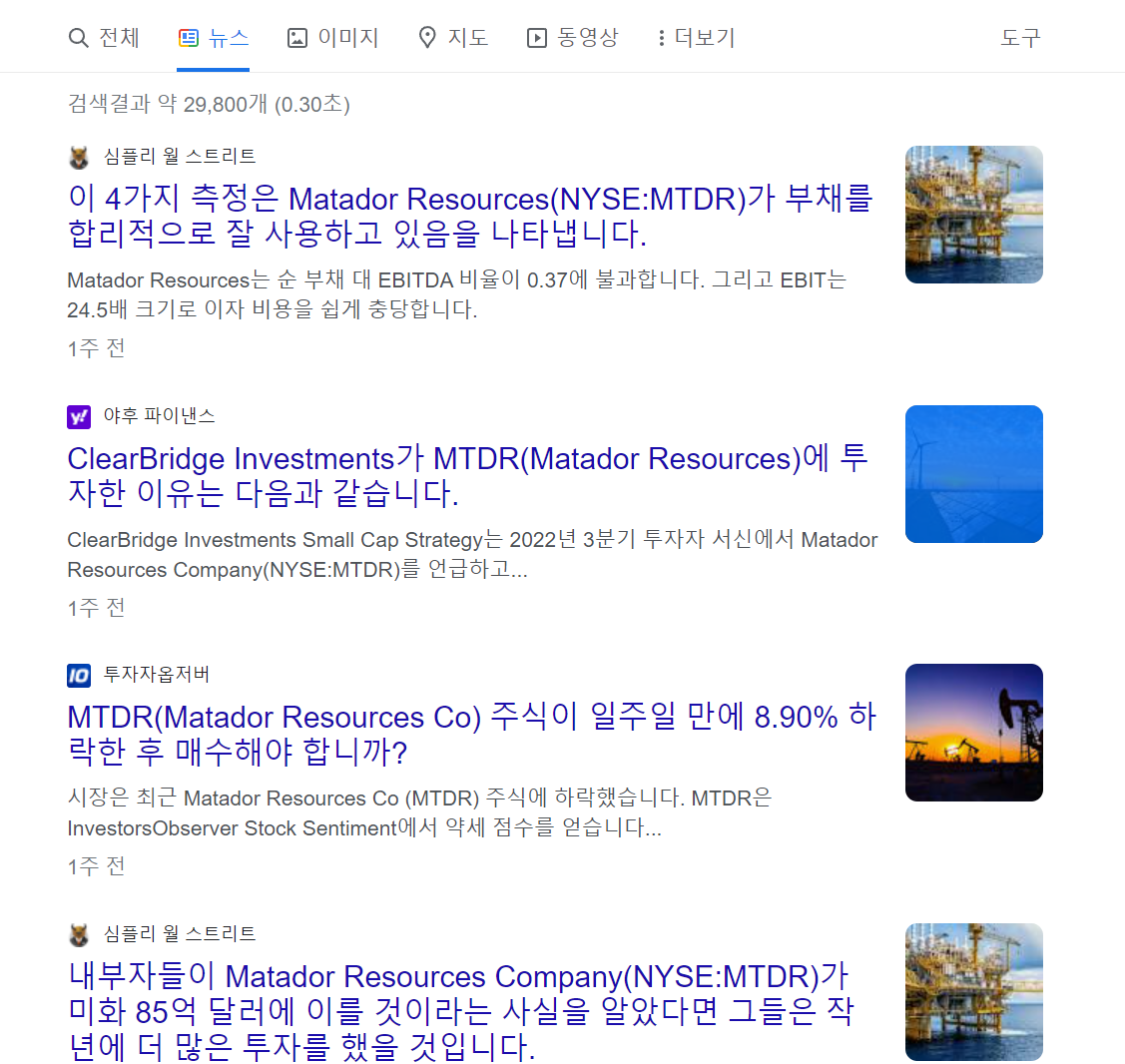Screen dimensions: 1125x1064
Task: Click the Simply Wall St favicon of fourth result
Action: coord(79,934)
